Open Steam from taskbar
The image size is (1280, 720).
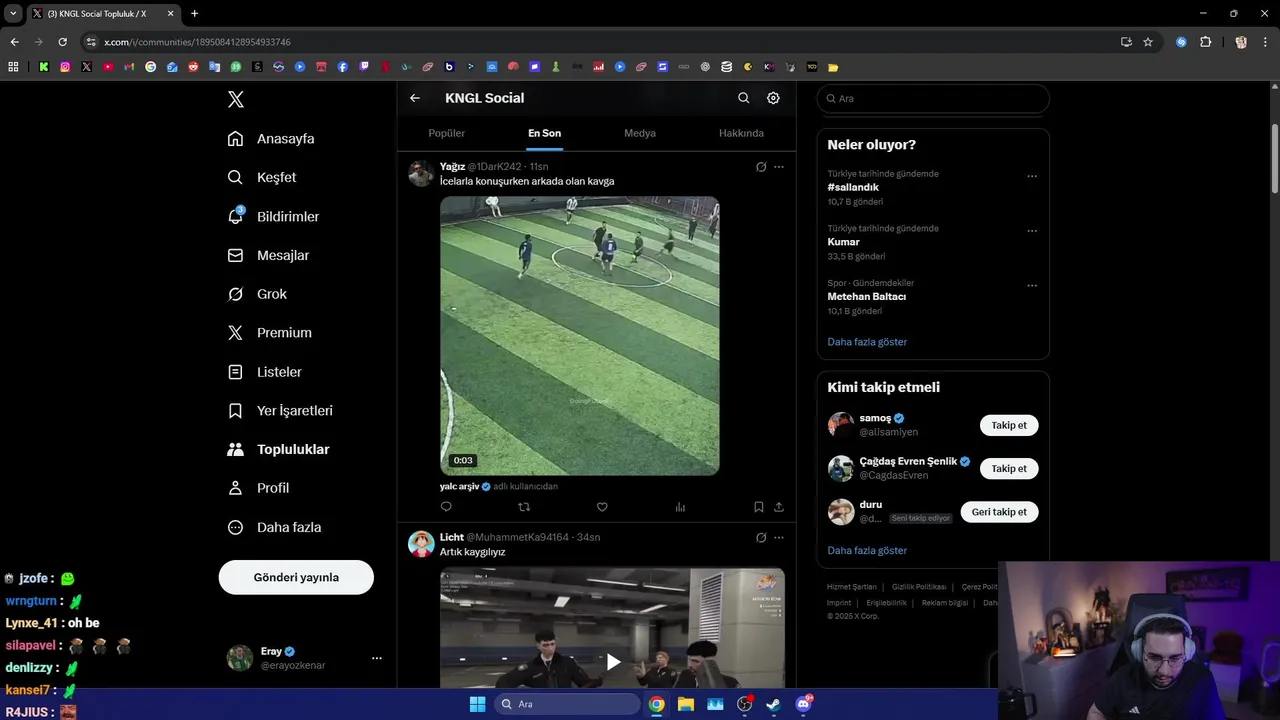coord(773,704)
